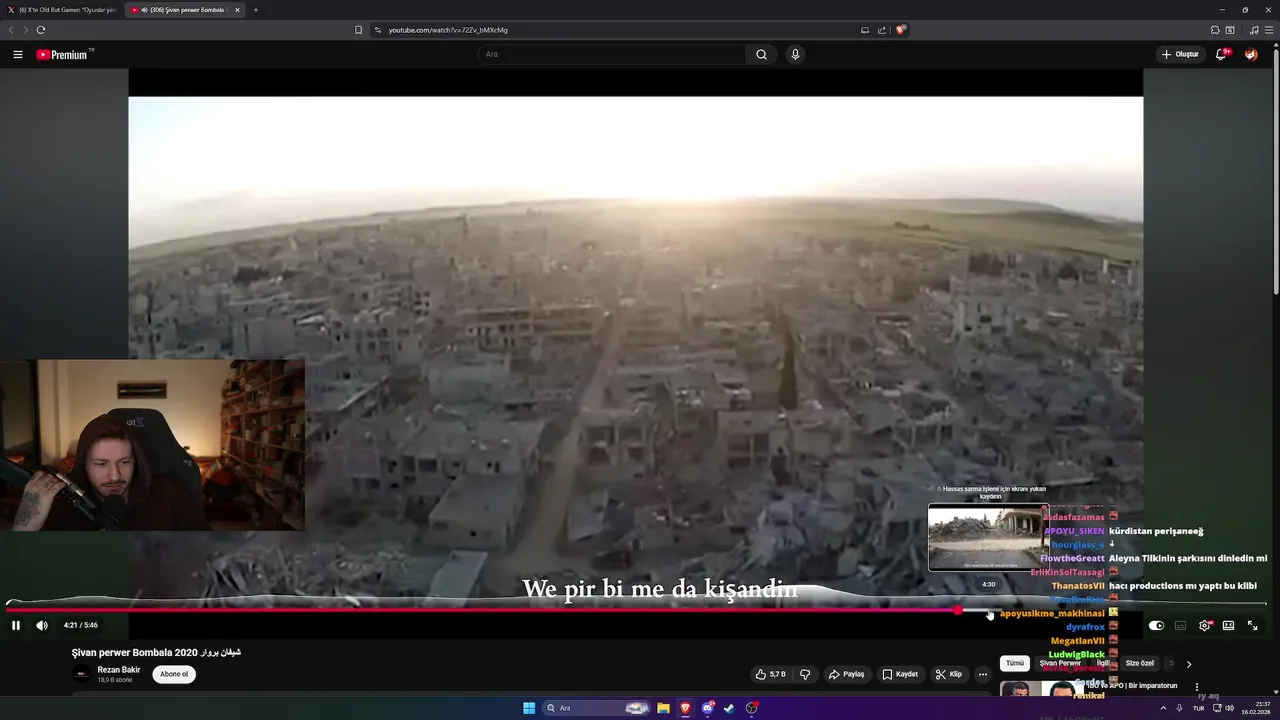Click the seek preview thumbnail at 4:30
This screenshot has height=720, width=1280.
tap(987, 537)
